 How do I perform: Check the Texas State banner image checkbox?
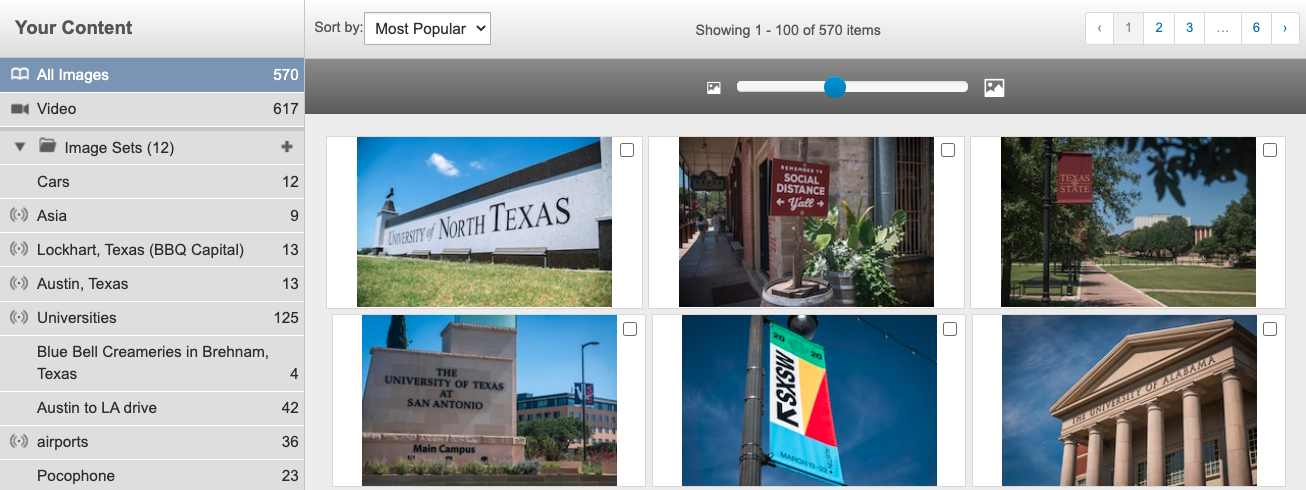(1270, 150)
